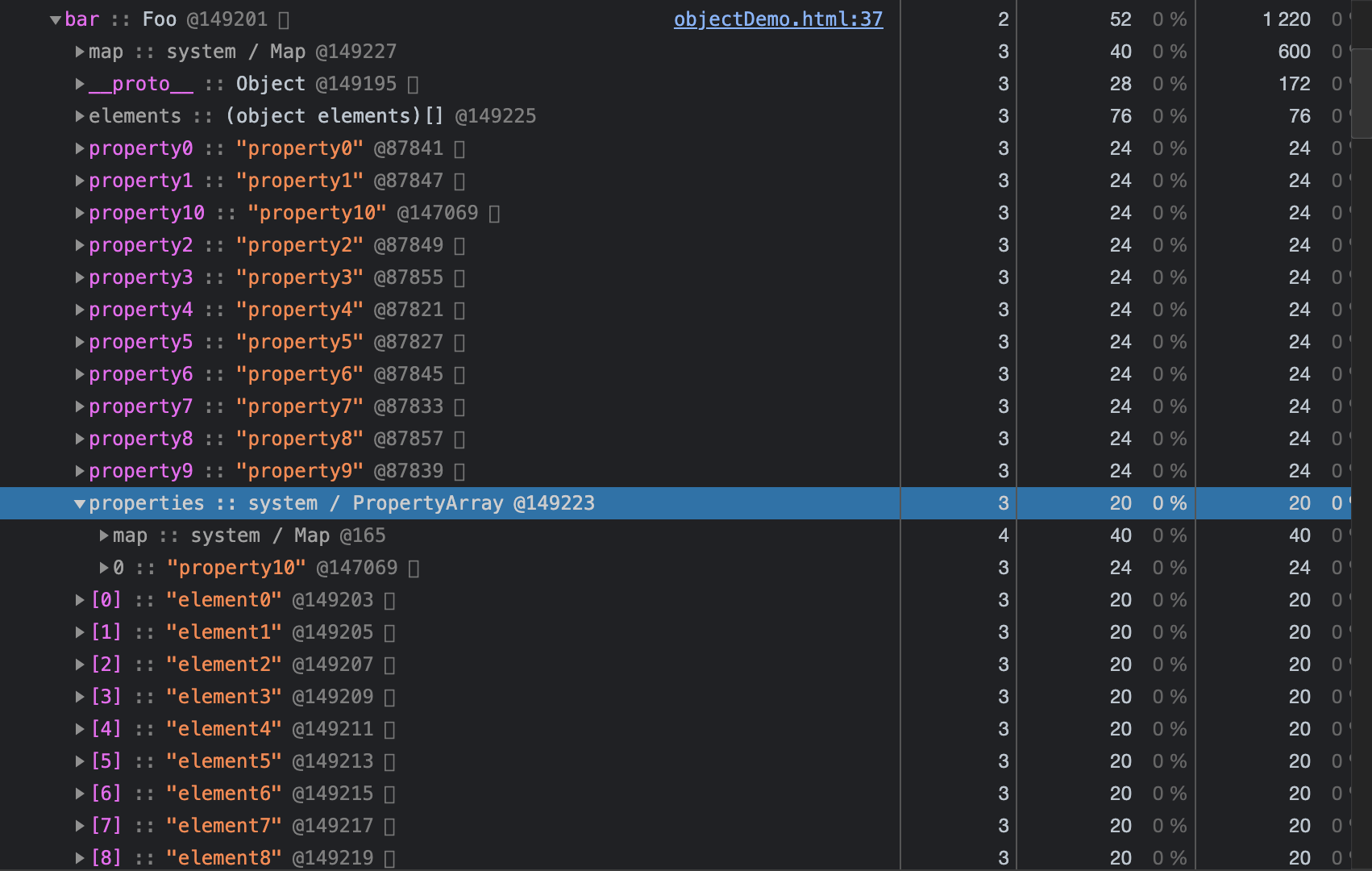The image size is (1372, 871).
Task: Click retained size 172 in __proto__ row
Action: [x=1295, y=84]
